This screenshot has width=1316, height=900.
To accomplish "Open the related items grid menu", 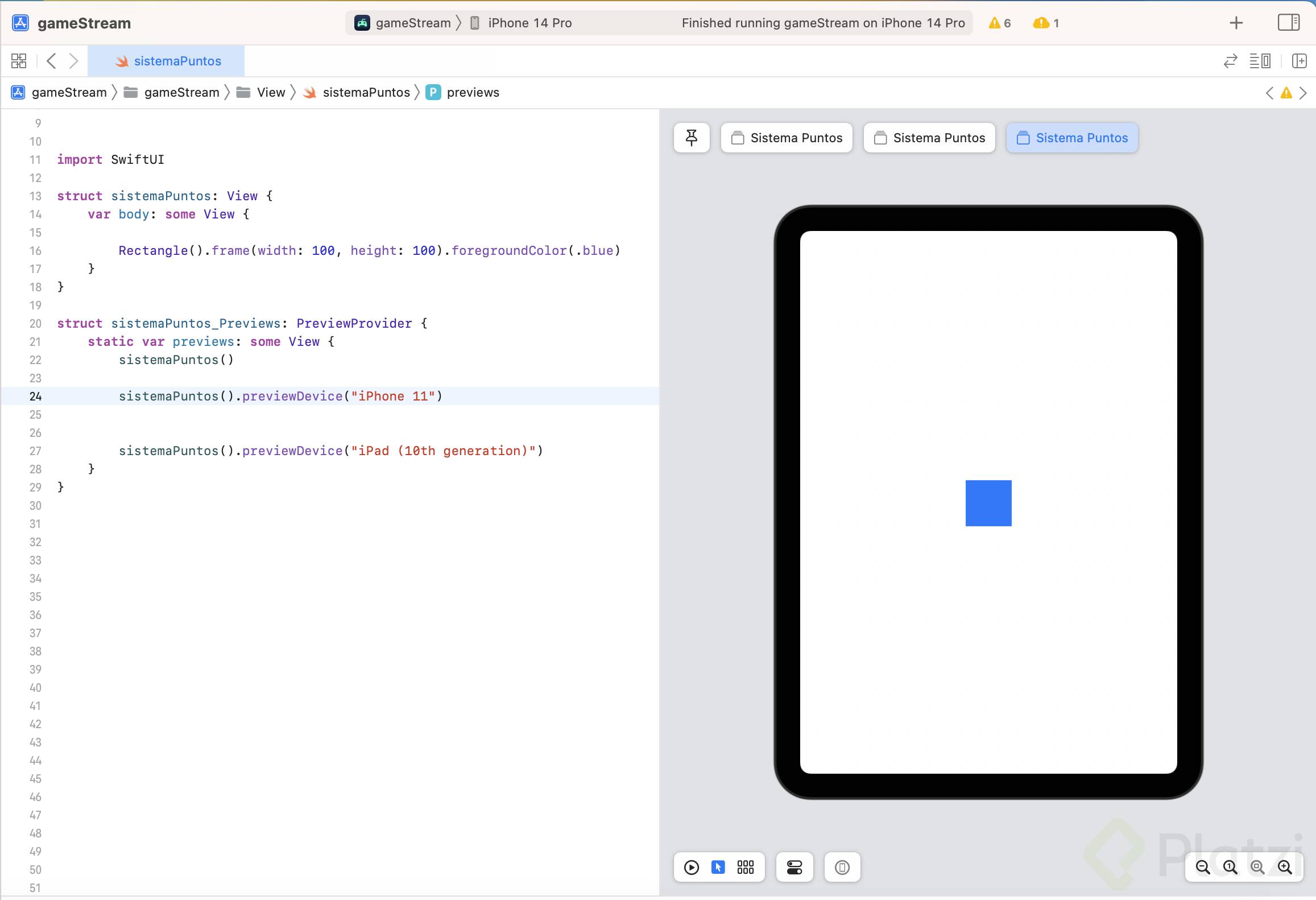I will coord(19,61).
